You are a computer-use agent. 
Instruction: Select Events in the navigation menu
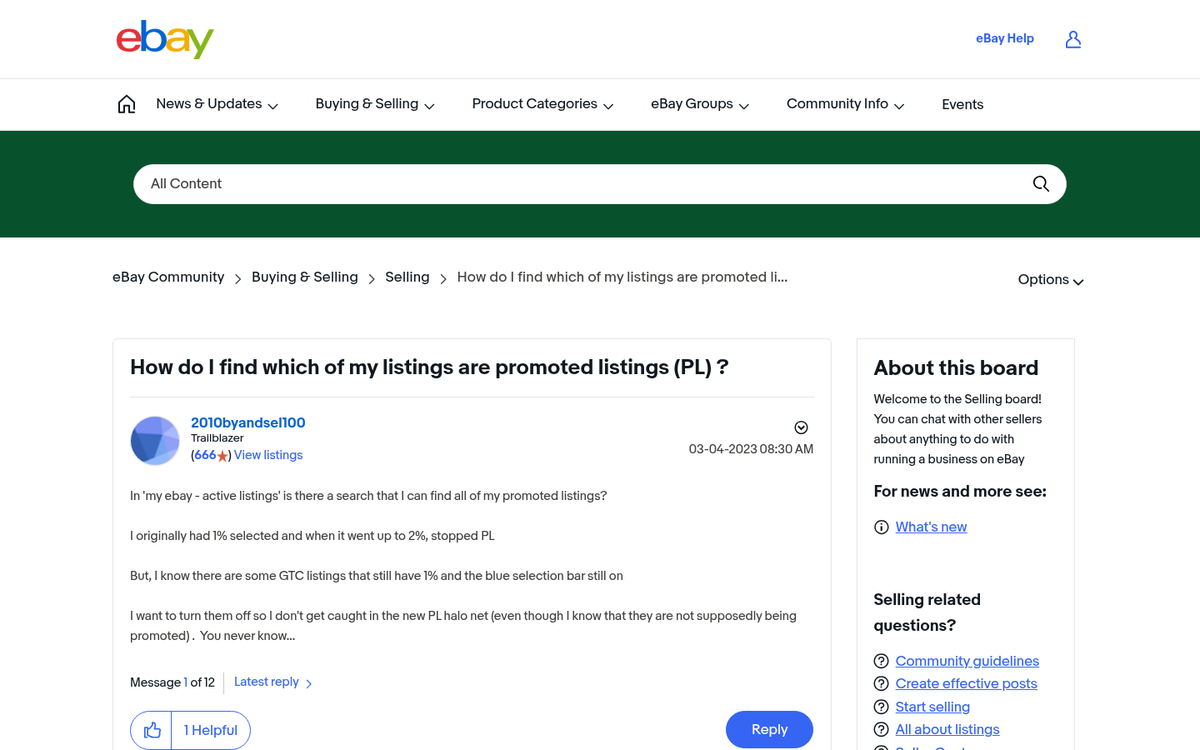click(962, 104)
